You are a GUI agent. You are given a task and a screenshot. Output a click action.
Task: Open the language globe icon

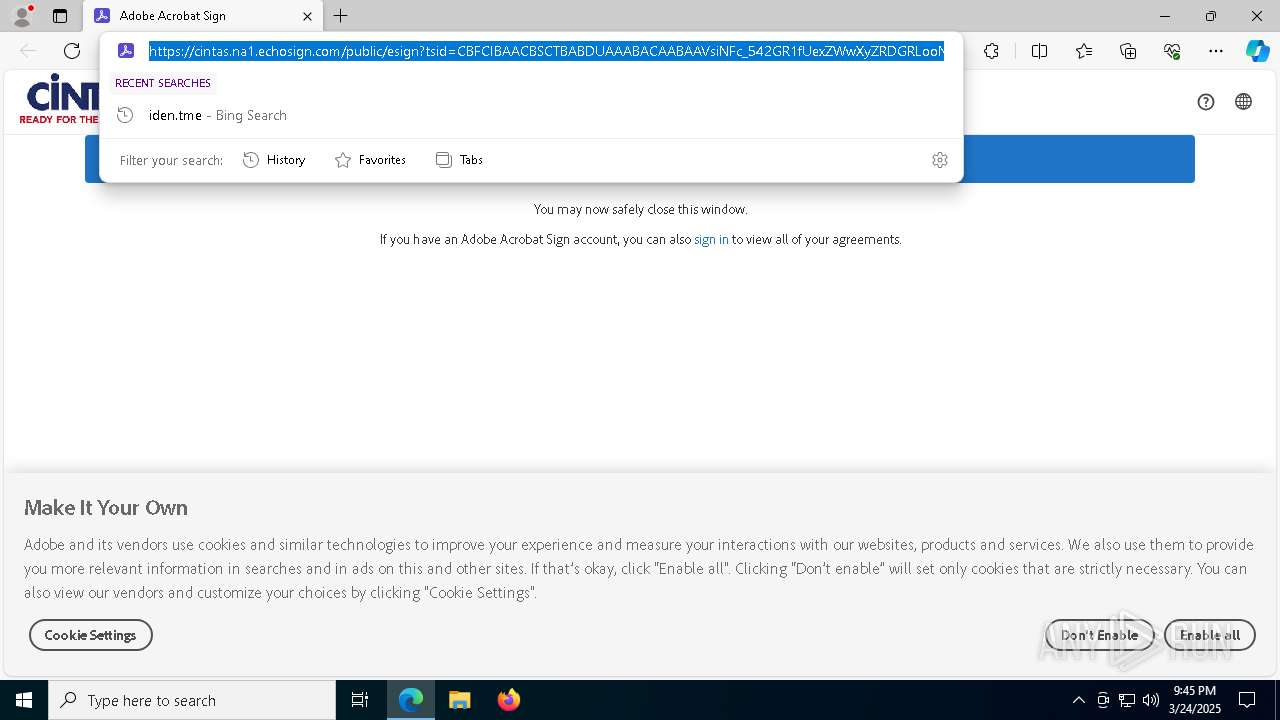[1243, 101]
